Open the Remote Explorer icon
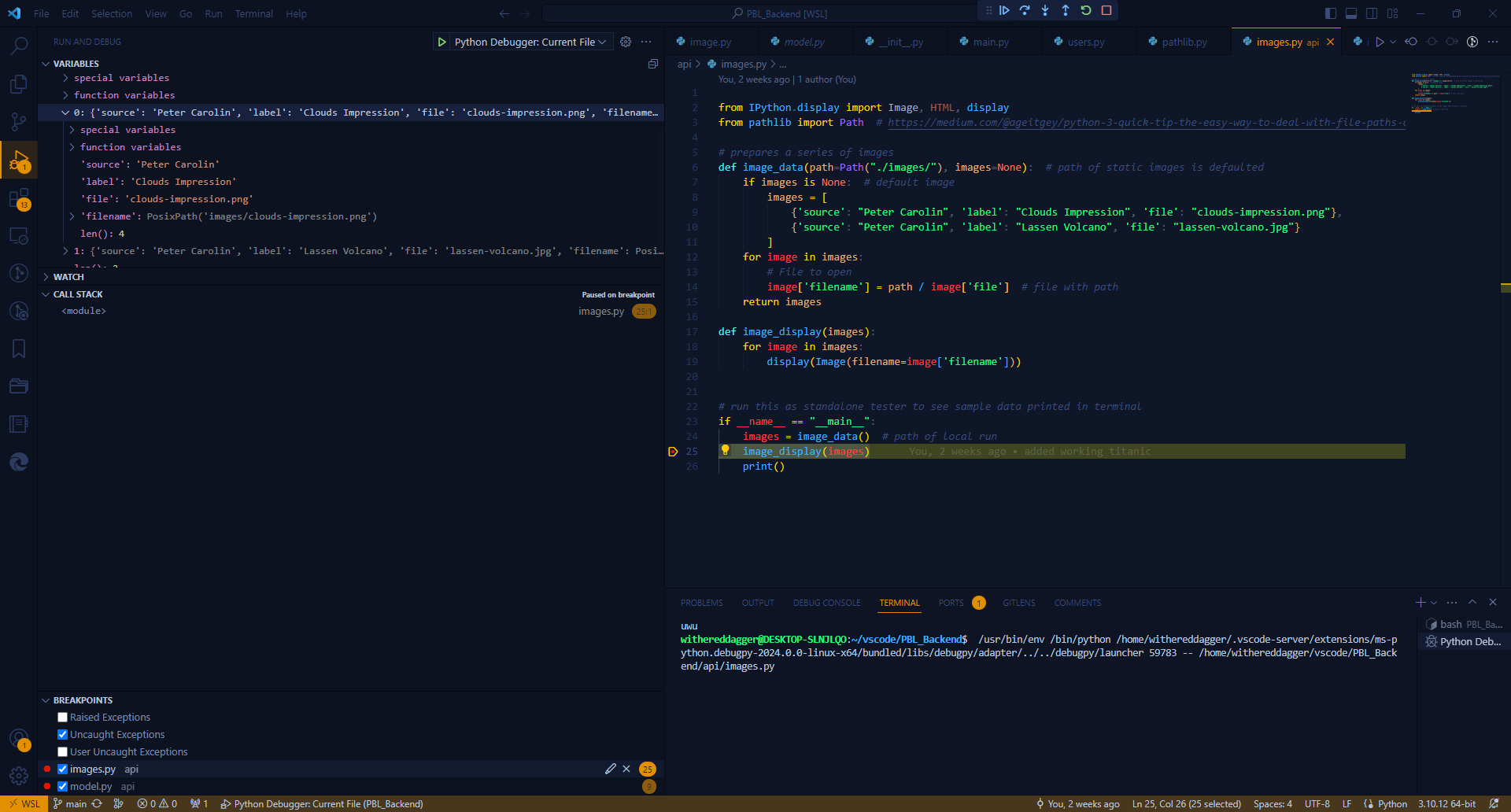Viewport: 1511px width, 812px height. (19, 235)
